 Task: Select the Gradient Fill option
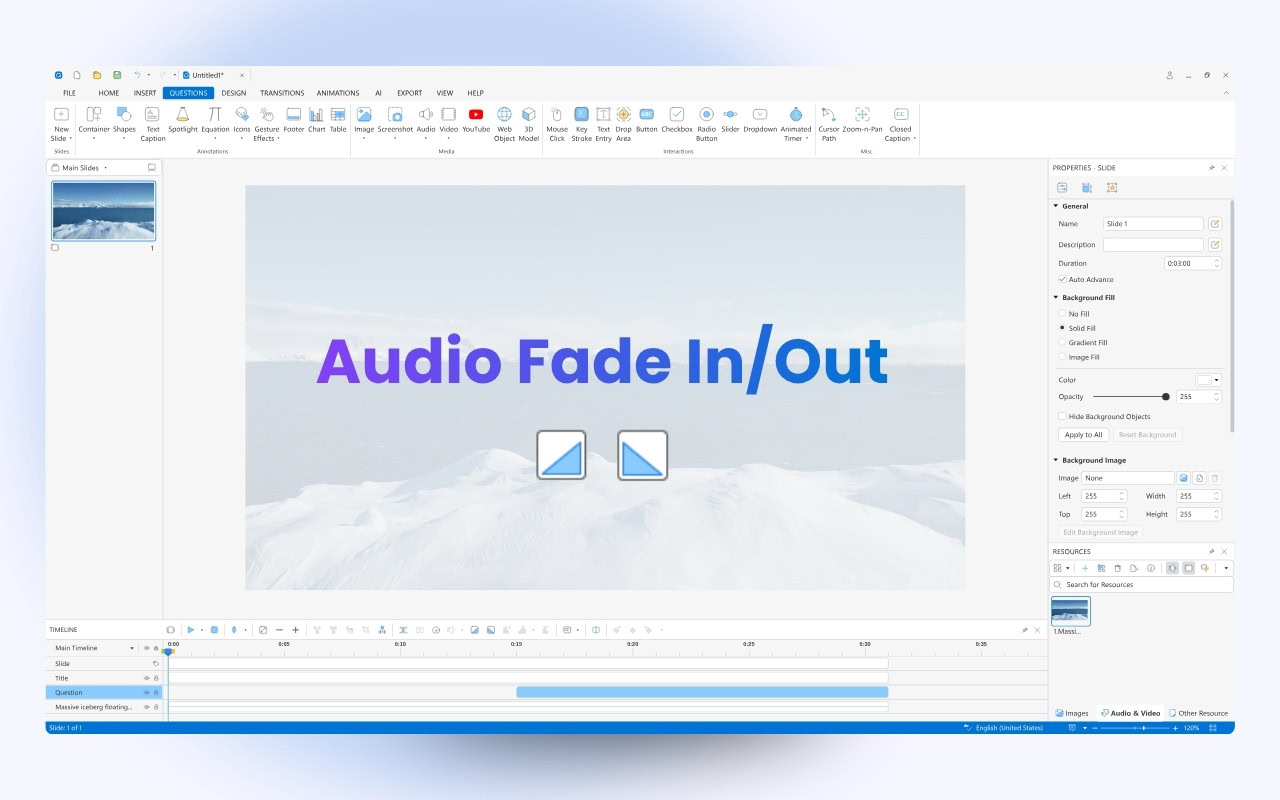pos(1062,343)
